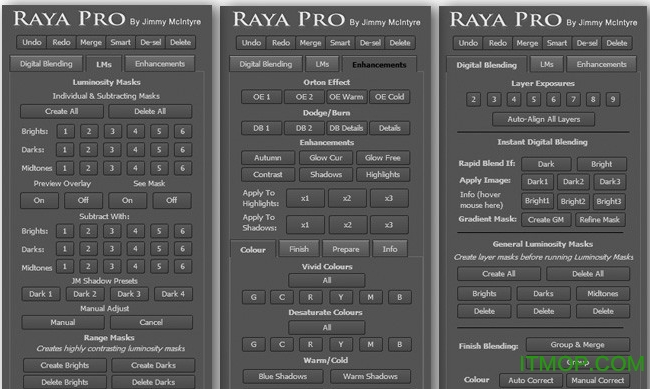Turn Preview Overlay Off
The height and width of the screenshot is (389, 650).
point(83,200)
